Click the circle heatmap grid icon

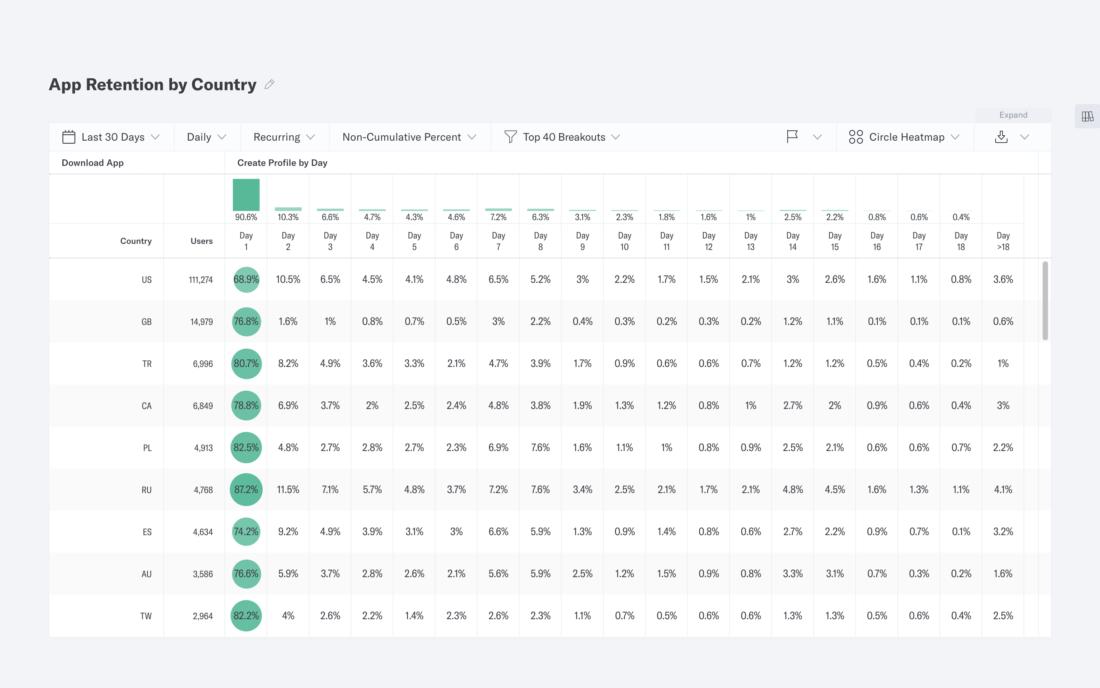(x=856, y=137)
